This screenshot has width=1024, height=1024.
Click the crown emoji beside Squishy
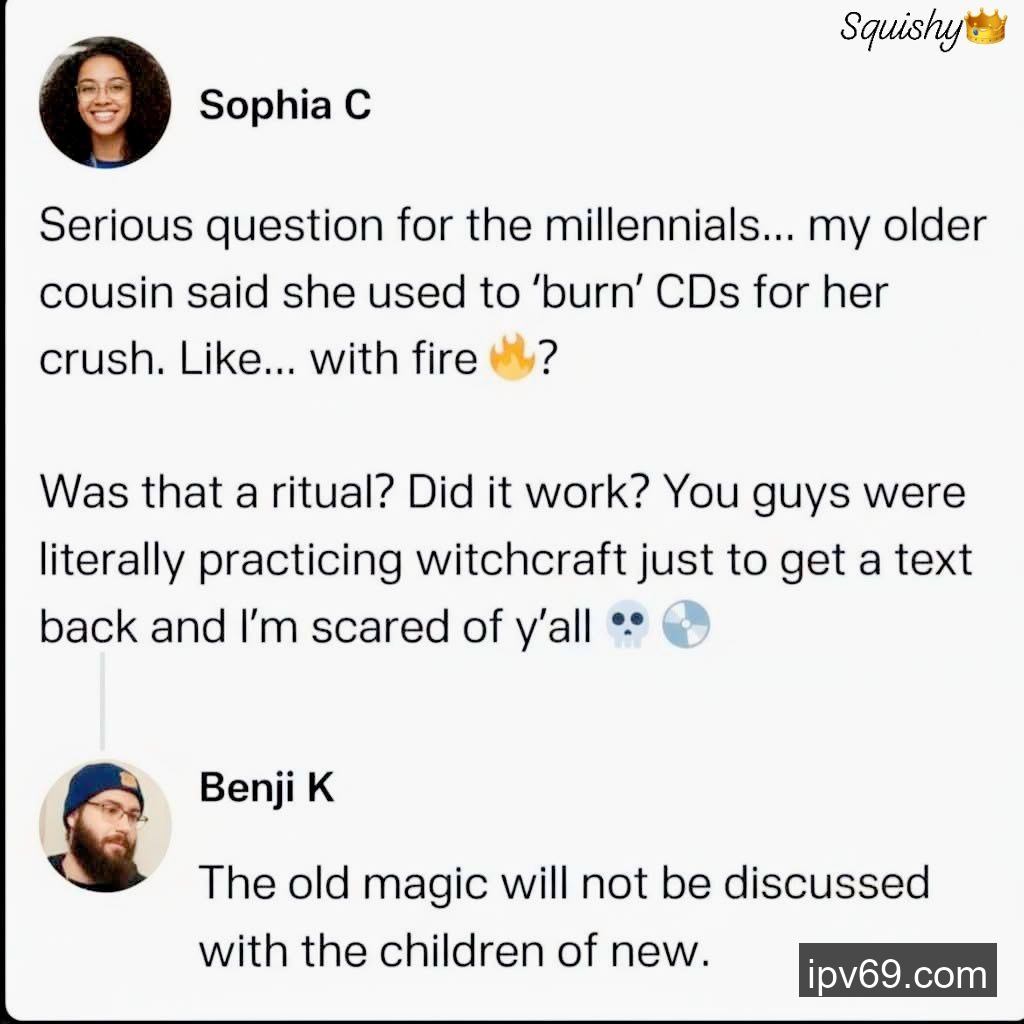[x=985, y=27]
